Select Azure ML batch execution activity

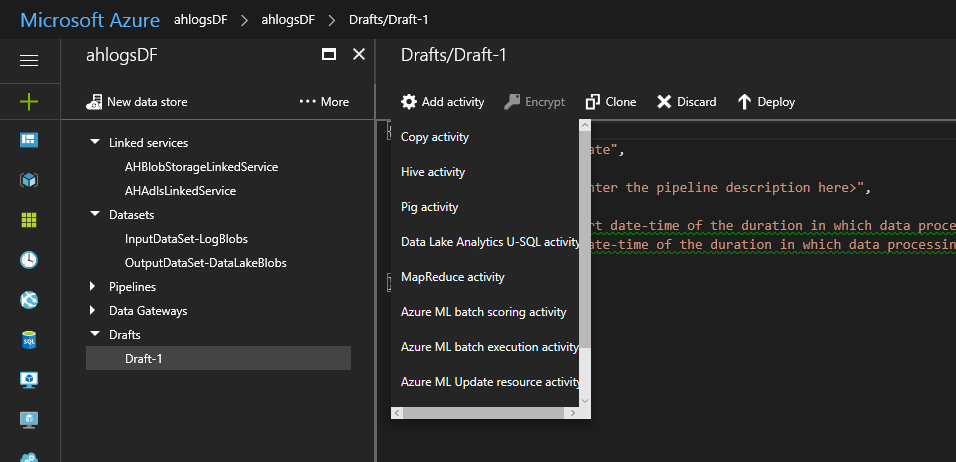(485, 347)
